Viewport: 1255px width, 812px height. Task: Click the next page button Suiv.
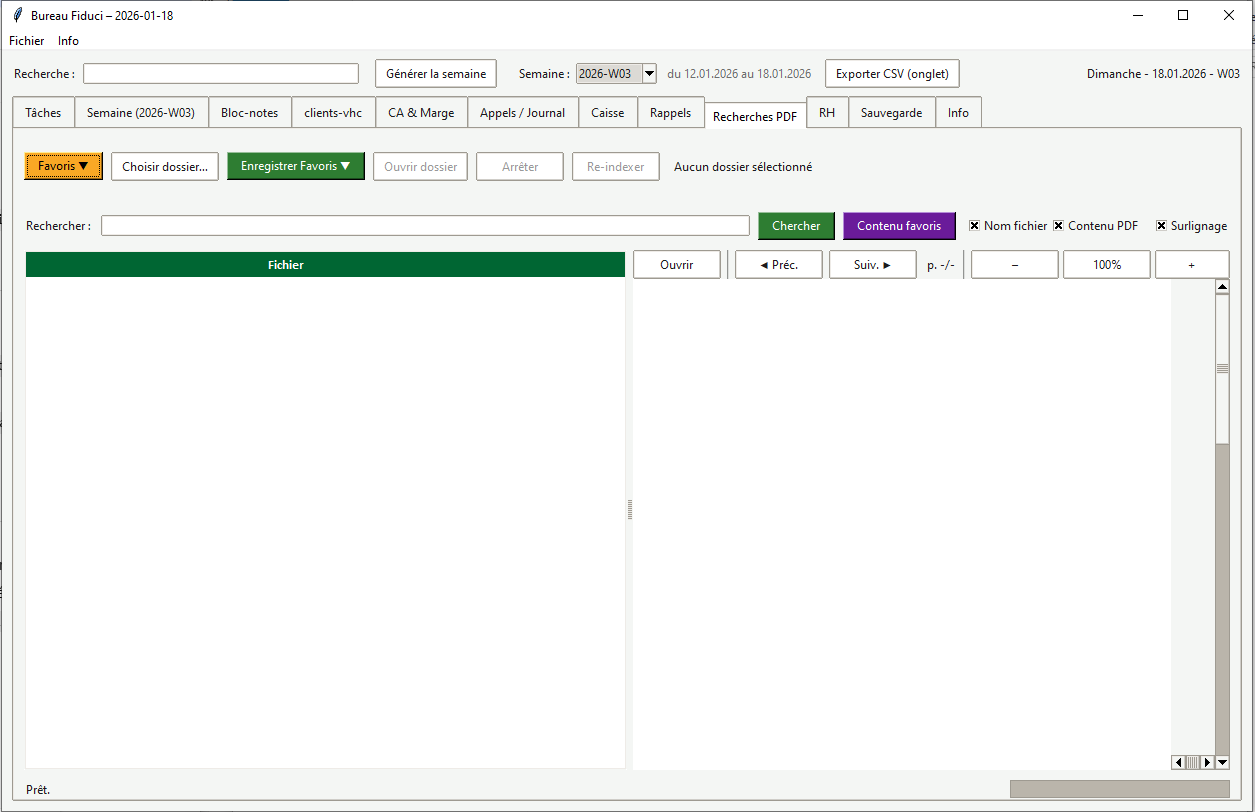click(x=872, y=265)
